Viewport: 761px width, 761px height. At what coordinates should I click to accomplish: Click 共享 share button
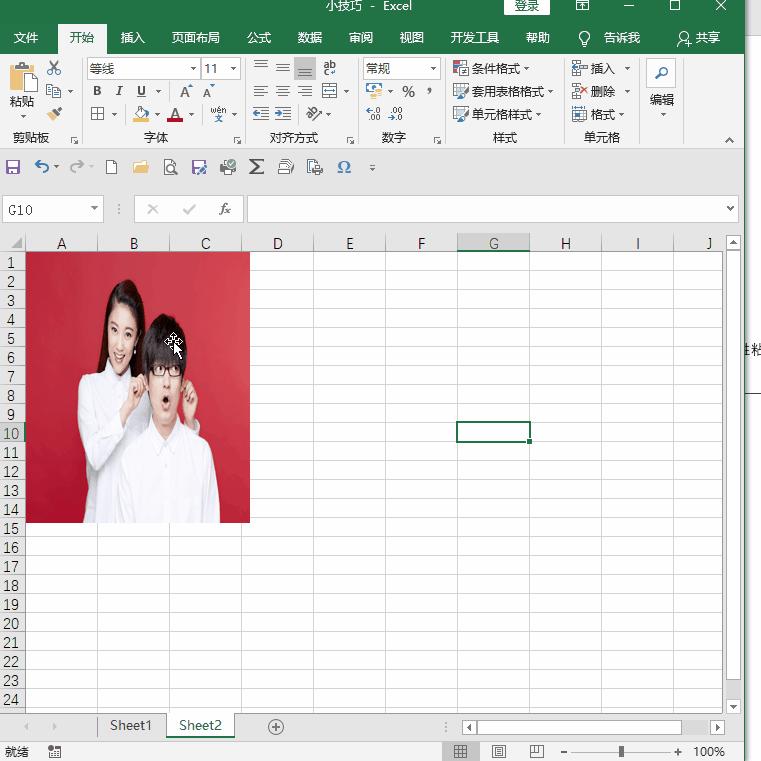tap(698, 38)
